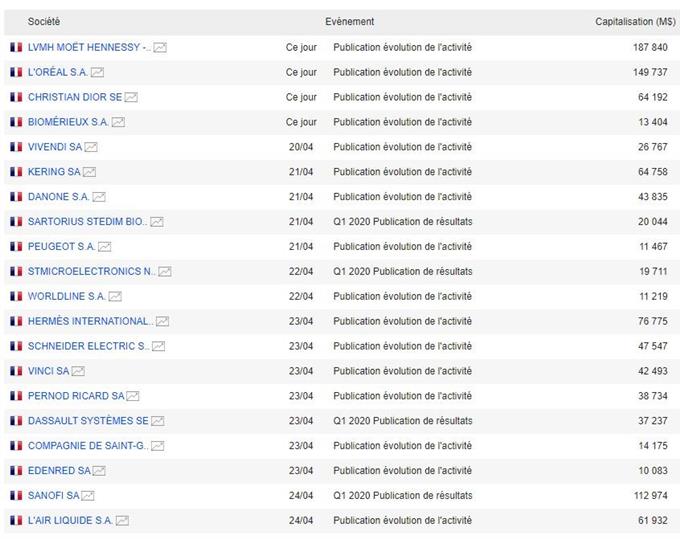The width and height of the screenshot is (680, 539).
Task: Open the Worldline S.A. company link
Action: [x=67, y=296]
